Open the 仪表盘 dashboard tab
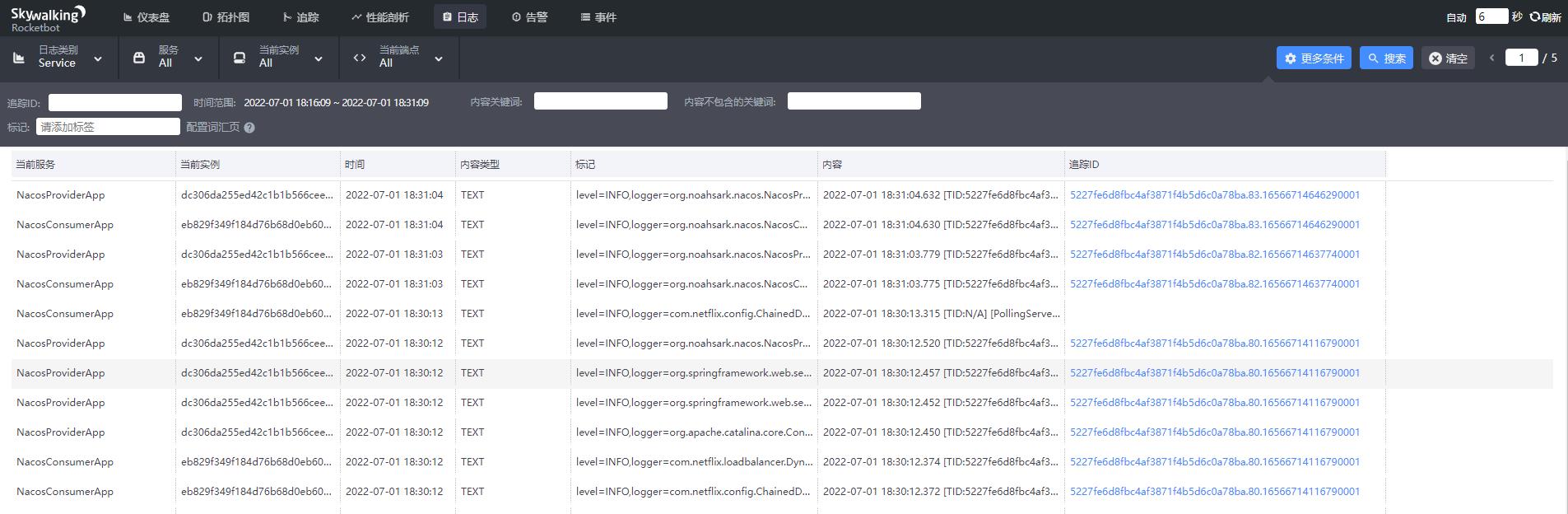This screenshot has height=514, width=1568. tap(147, 17)
